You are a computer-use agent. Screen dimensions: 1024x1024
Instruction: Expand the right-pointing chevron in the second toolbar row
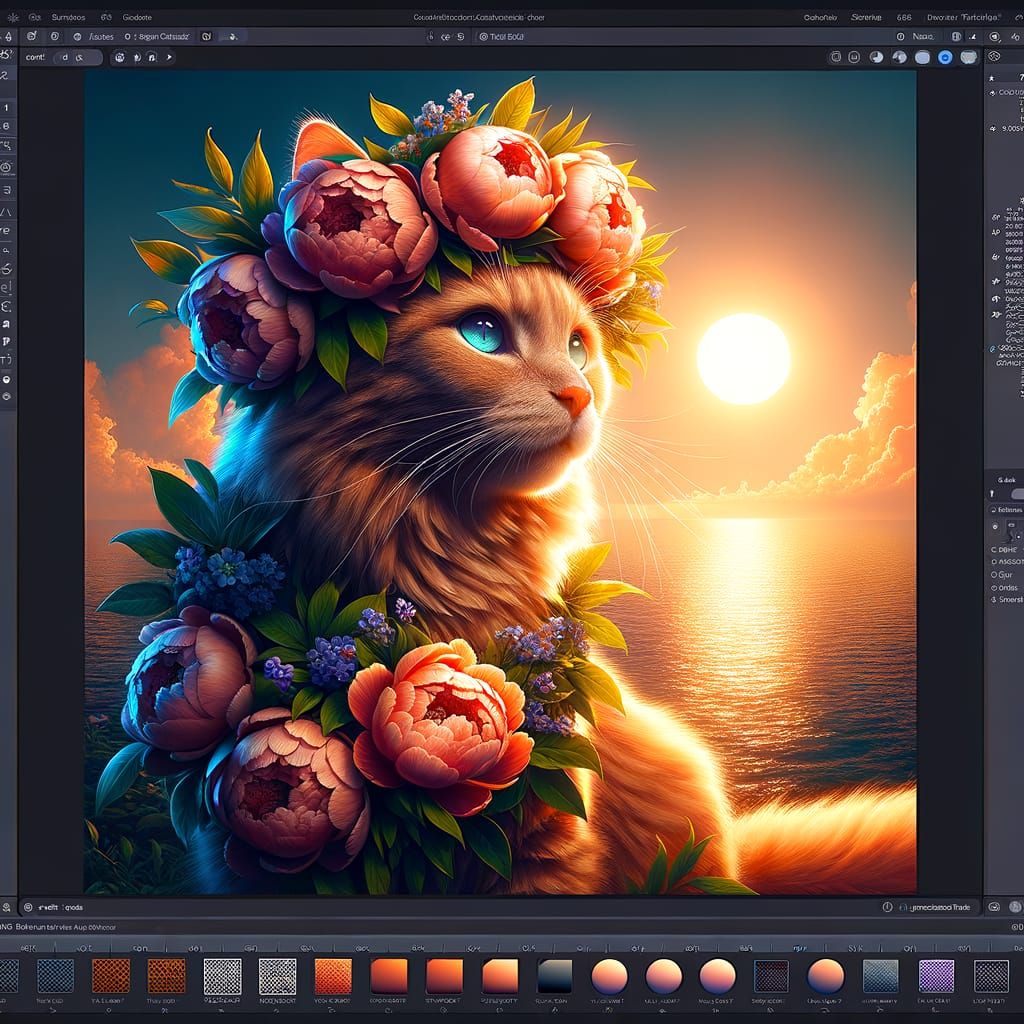click(x=169, y=57)
